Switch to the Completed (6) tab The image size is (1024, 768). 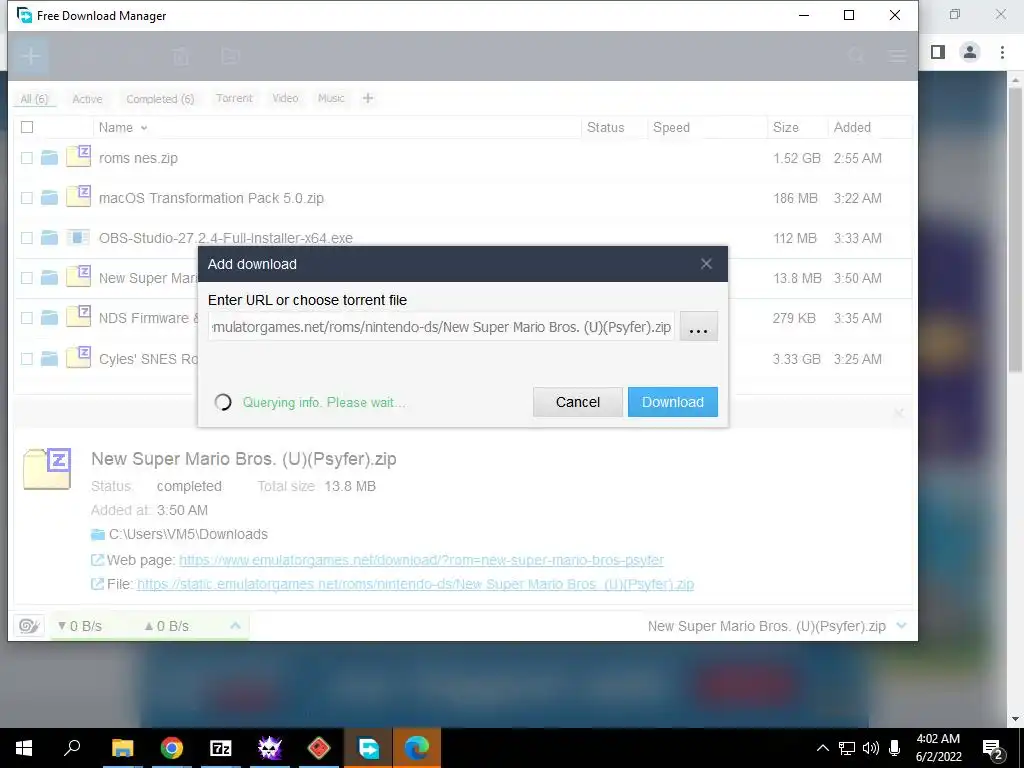pyautogui.click(x=160, y=99)
